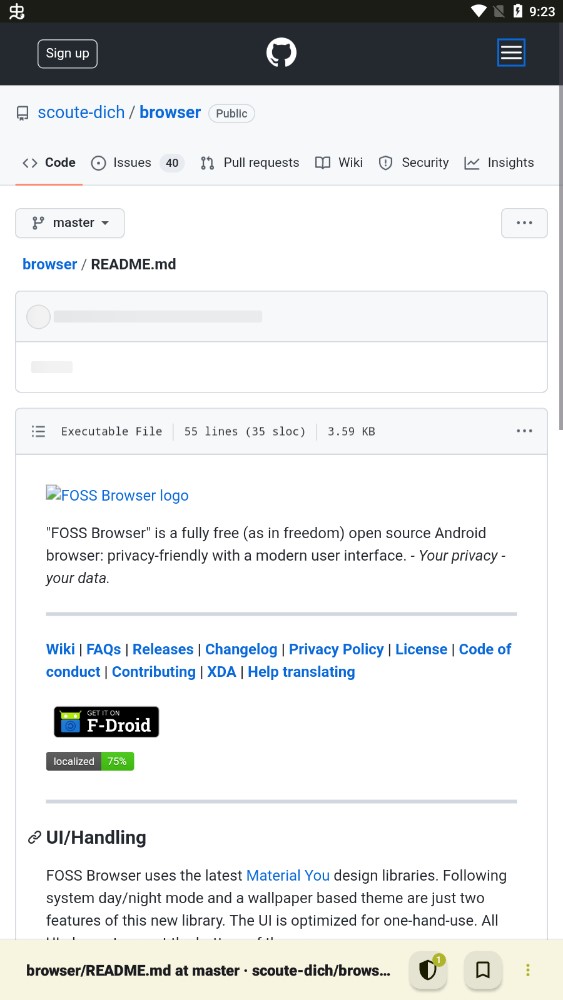The image size is (563, 1000).
Task: Open the Material You link
Action: tap(288, 876)
